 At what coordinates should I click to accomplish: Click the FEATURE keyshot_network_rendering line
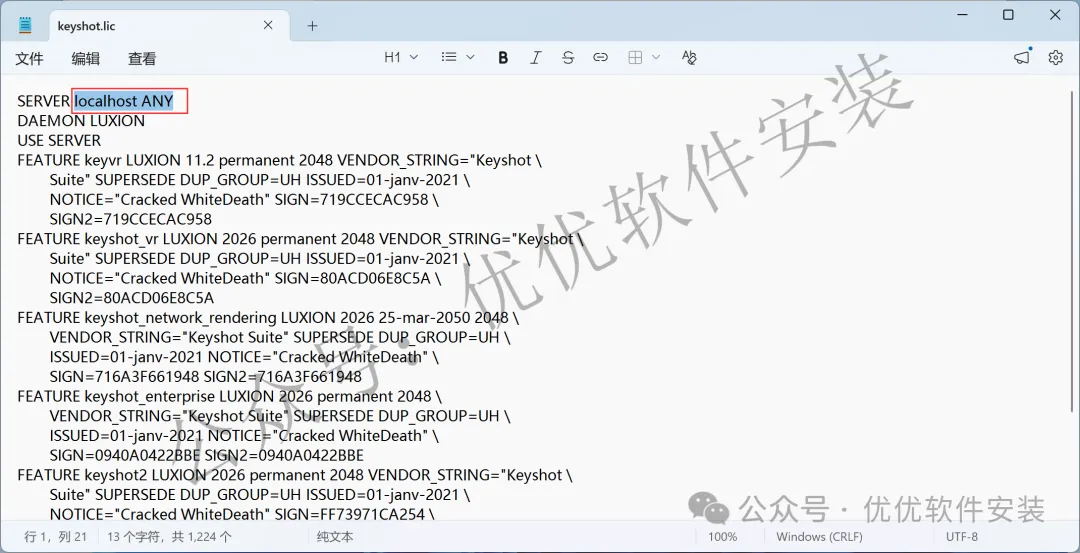tap(268, 318)
